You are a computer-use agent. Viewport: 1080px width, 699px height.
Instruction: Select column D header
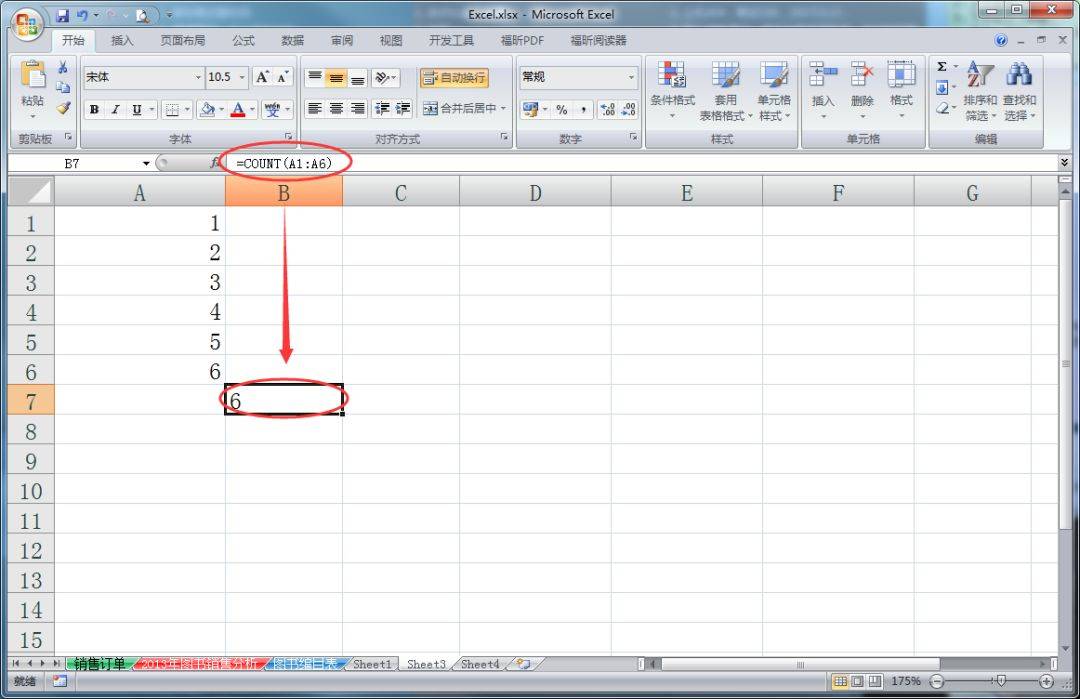pyautogui.click(x=535, y=192)
